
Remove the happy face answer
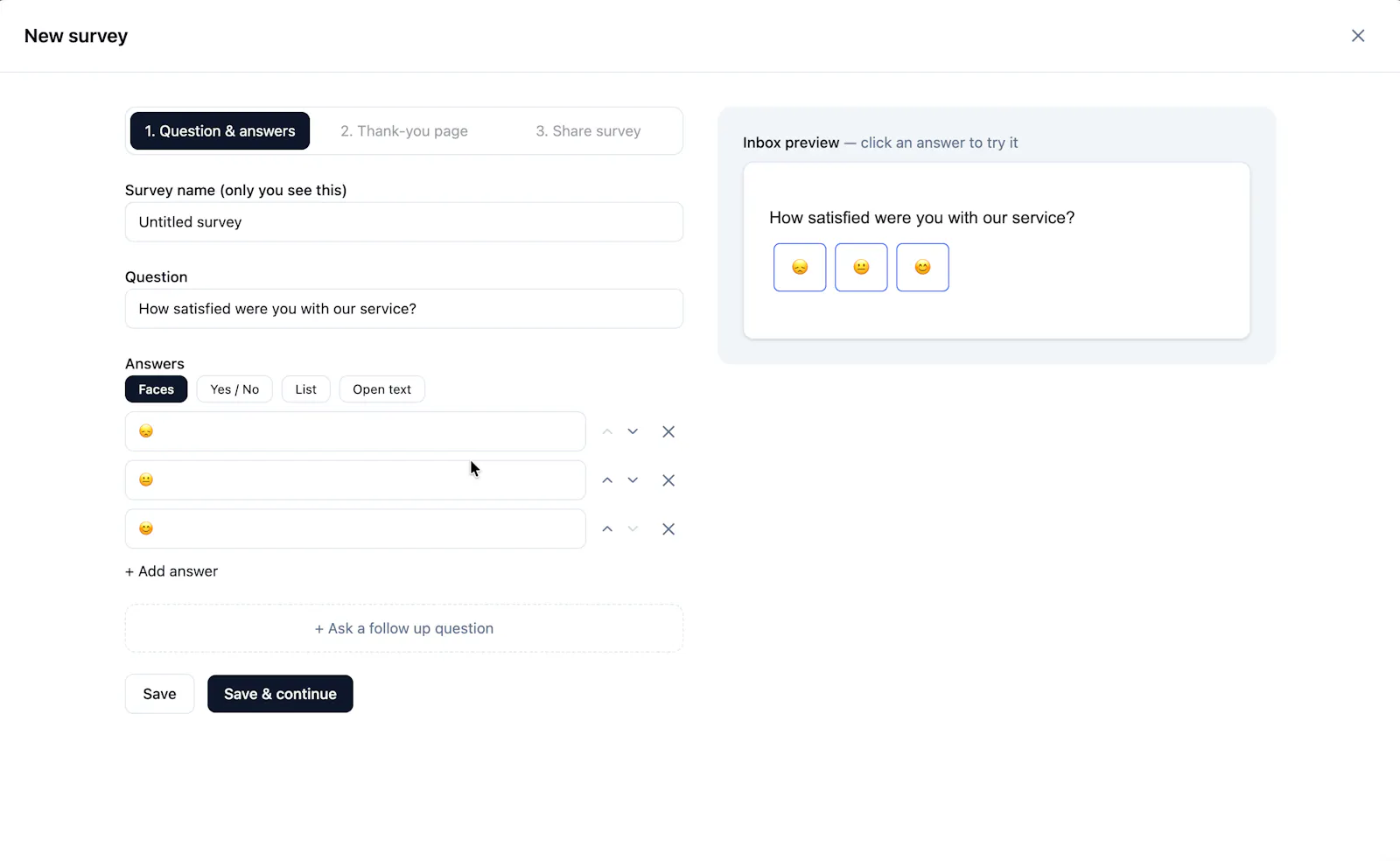point(668,529)
